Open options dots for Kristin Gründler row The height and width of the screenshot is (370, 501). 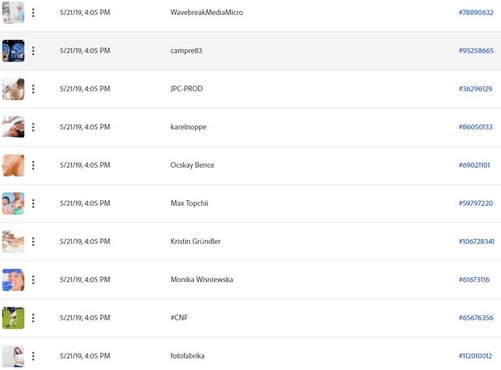(x=33, y=242)
